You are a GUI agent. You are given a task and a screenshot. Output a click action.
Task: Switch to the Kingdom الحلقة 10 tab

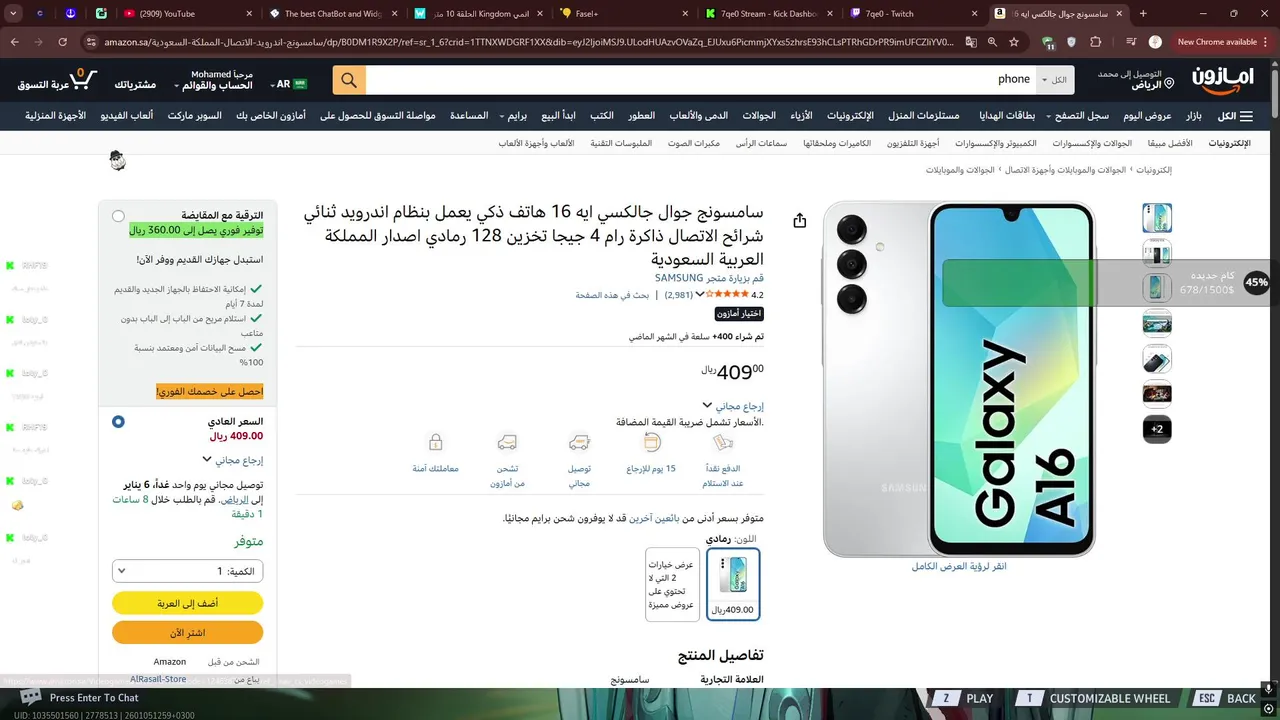click(x=478, y=13)
